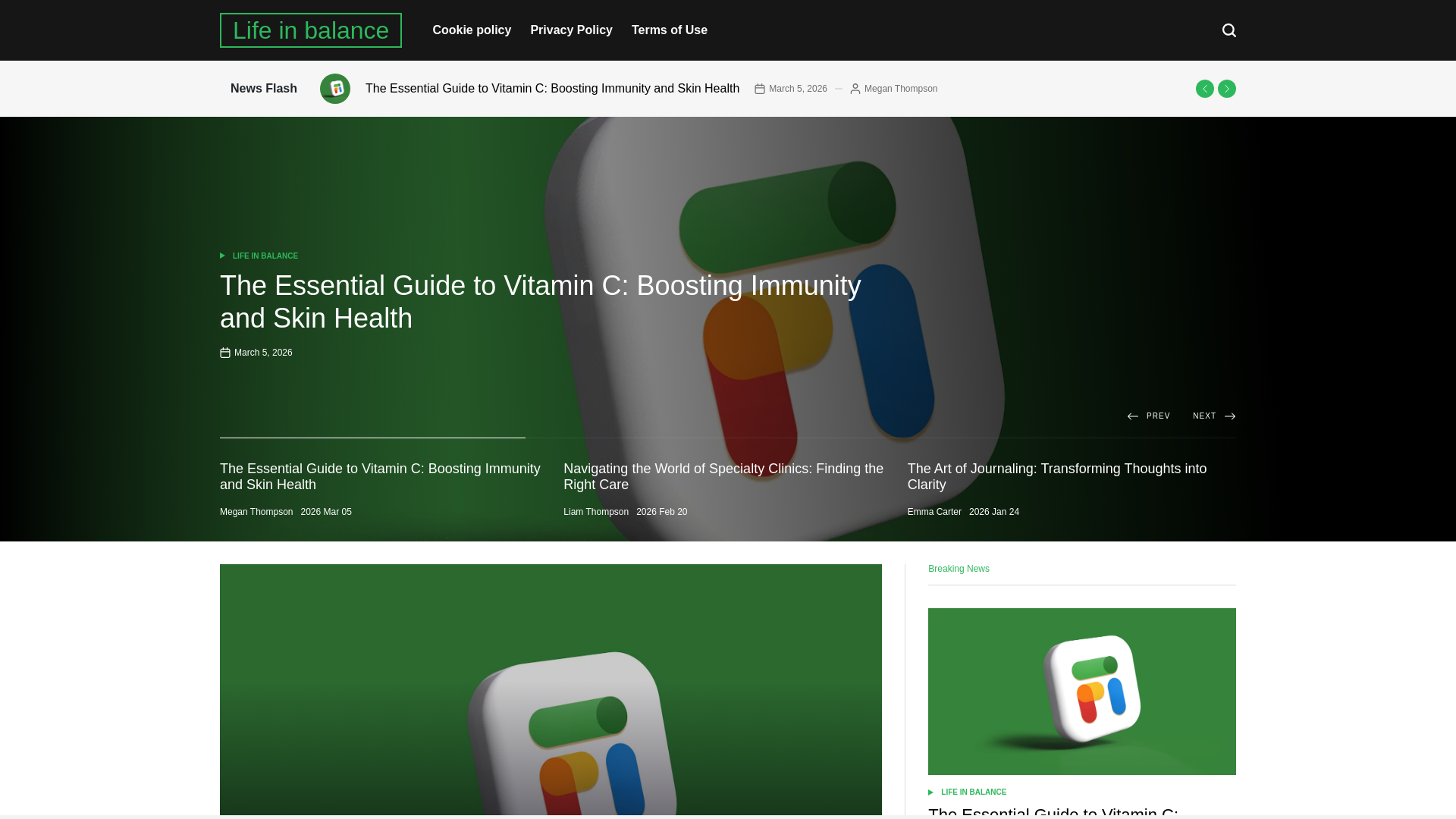The height and width of the screenshot is (819, 1456).
Task: Click the Life in balance site logo
Action: 310,30
